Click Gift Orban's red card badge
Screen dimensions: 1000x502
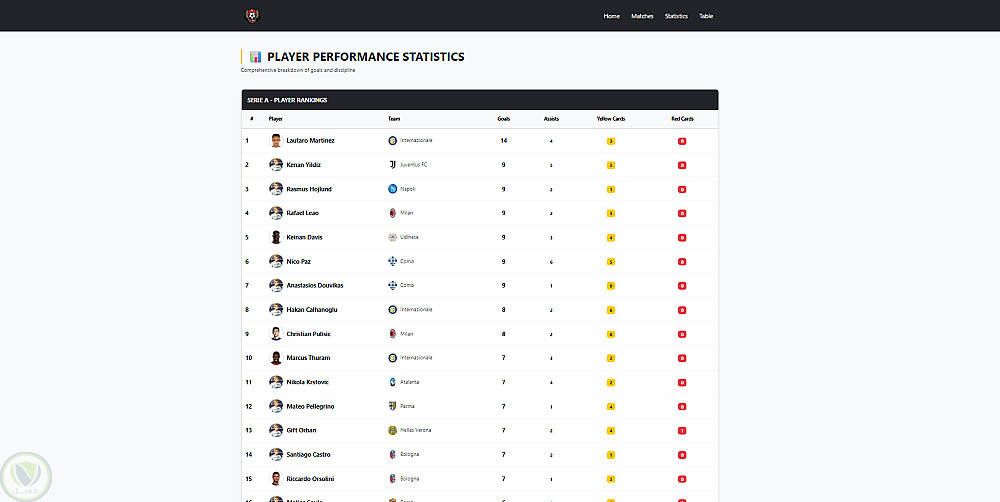[x=682, y=430]
